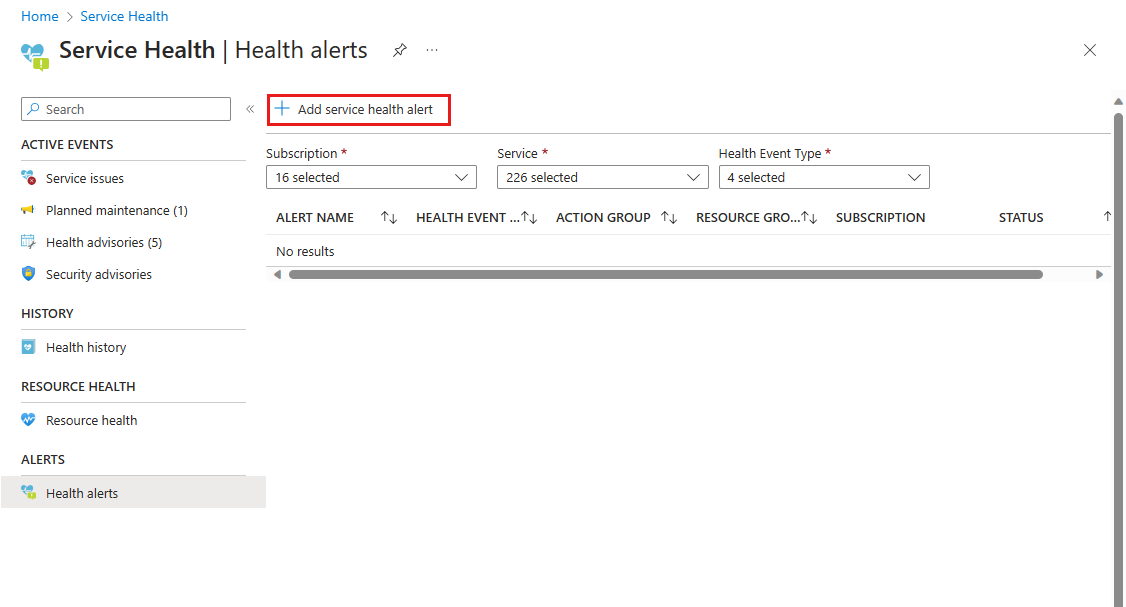Click the Resource health heart icon
This screenshot has width=1126, height=607.
pyautogui.click(x=28, y=420)
